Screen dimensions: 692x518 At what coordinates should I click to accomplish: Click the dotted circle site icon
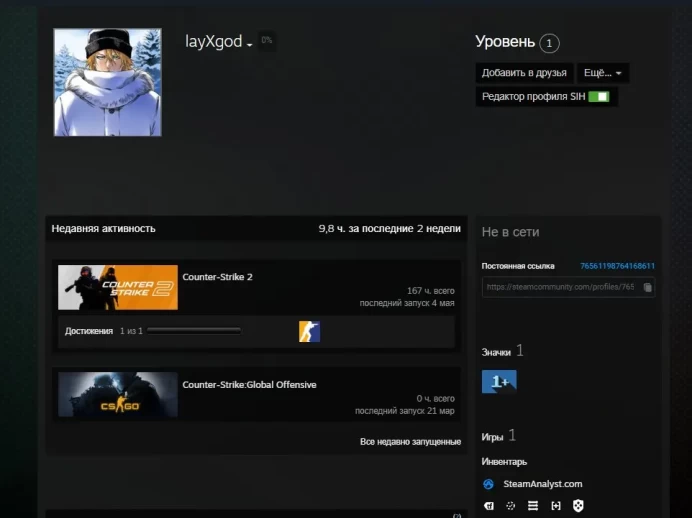click(x=511, y=506)
